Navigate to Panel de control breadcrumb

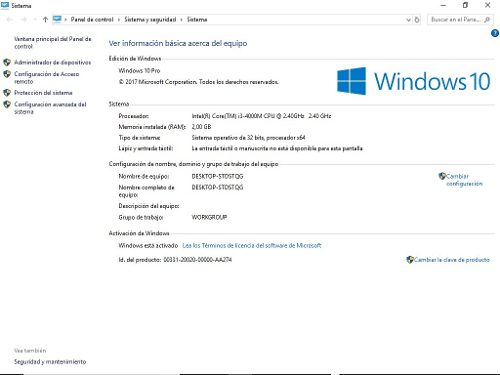[92, 20]
